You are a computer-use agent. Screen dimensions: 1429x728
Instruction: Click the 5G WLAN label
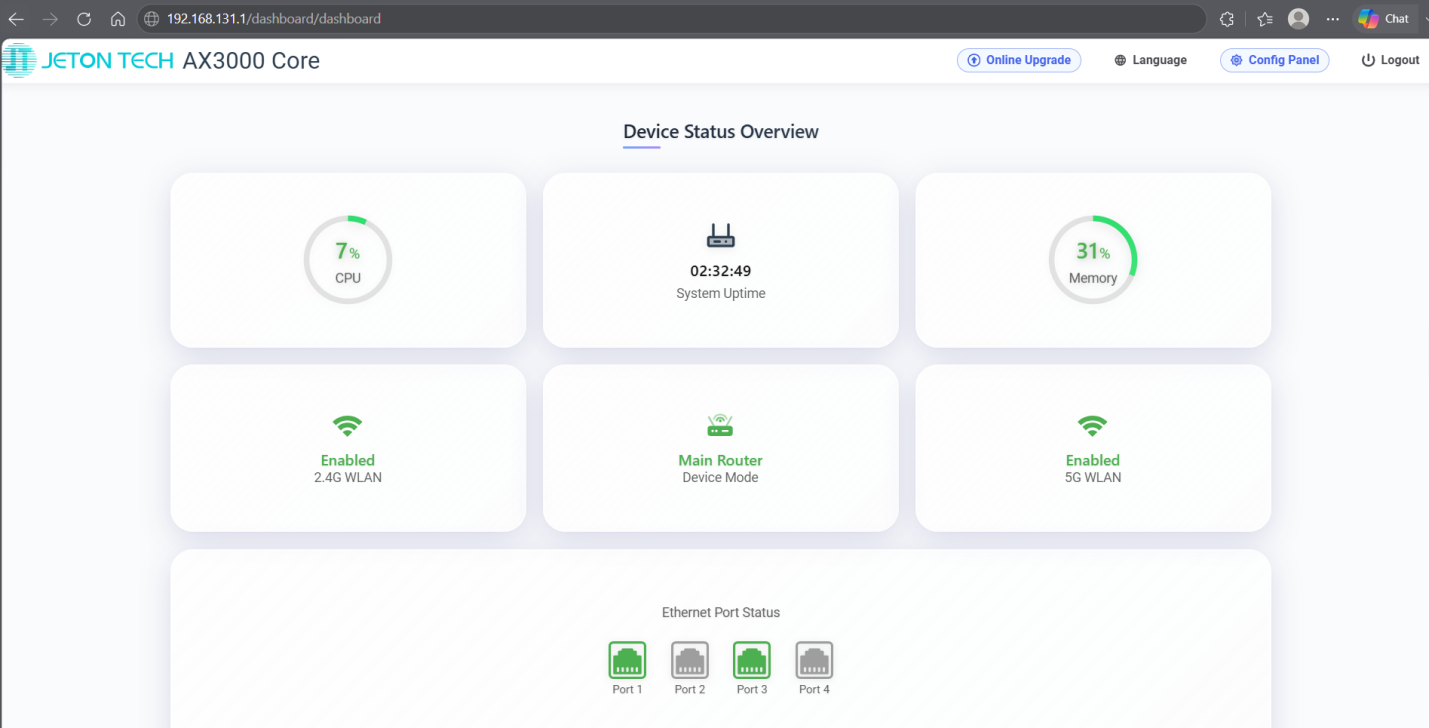(1093, 478)
